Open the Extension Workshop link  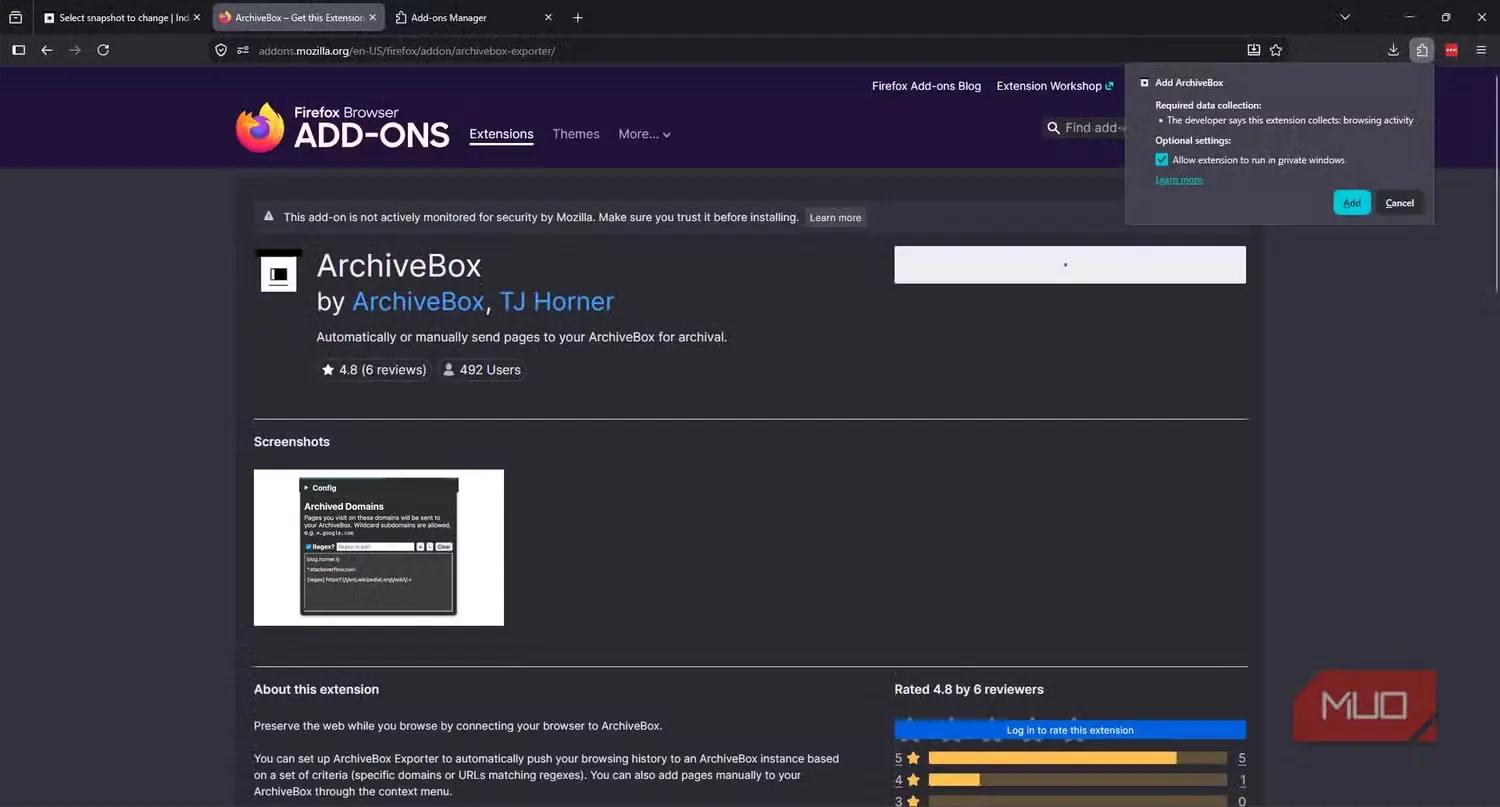coord(1055,86)
